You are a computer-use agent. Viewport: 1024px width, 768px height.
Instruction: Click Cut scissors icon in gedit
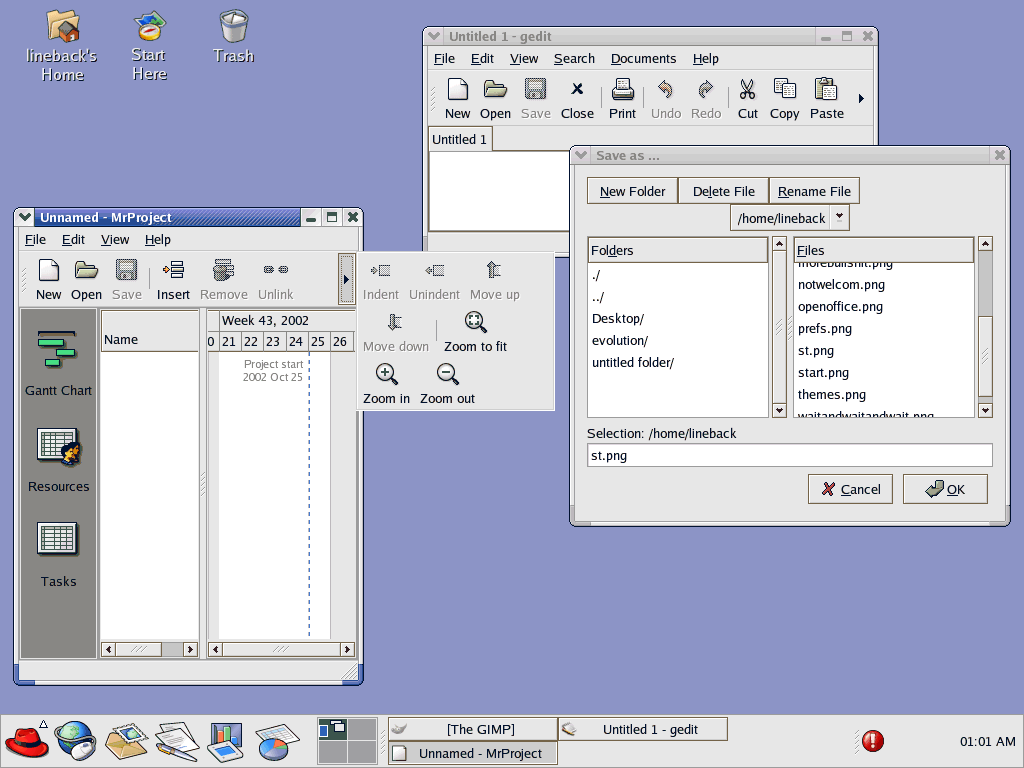tap(747, 89)
